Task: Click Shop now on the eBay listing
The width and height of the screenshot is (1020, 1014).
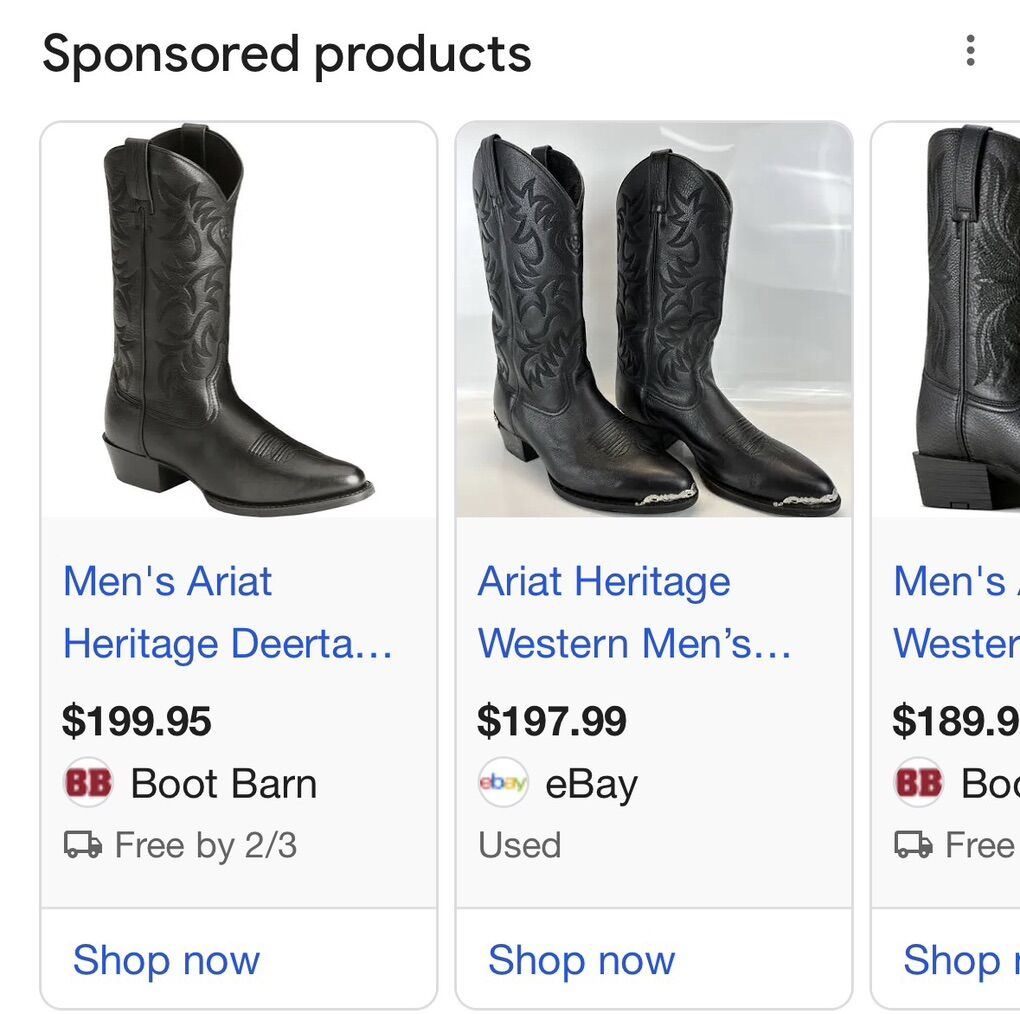Action: pos(581,959)
